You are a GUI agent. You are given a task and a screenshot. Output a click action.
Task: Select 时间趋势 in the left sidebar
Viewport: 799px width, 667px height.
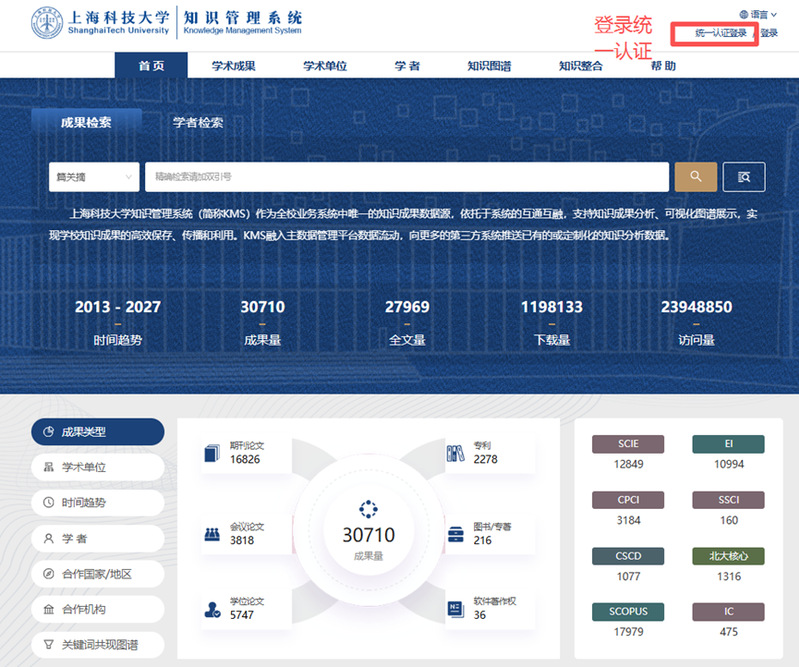(x=97, y=502)
